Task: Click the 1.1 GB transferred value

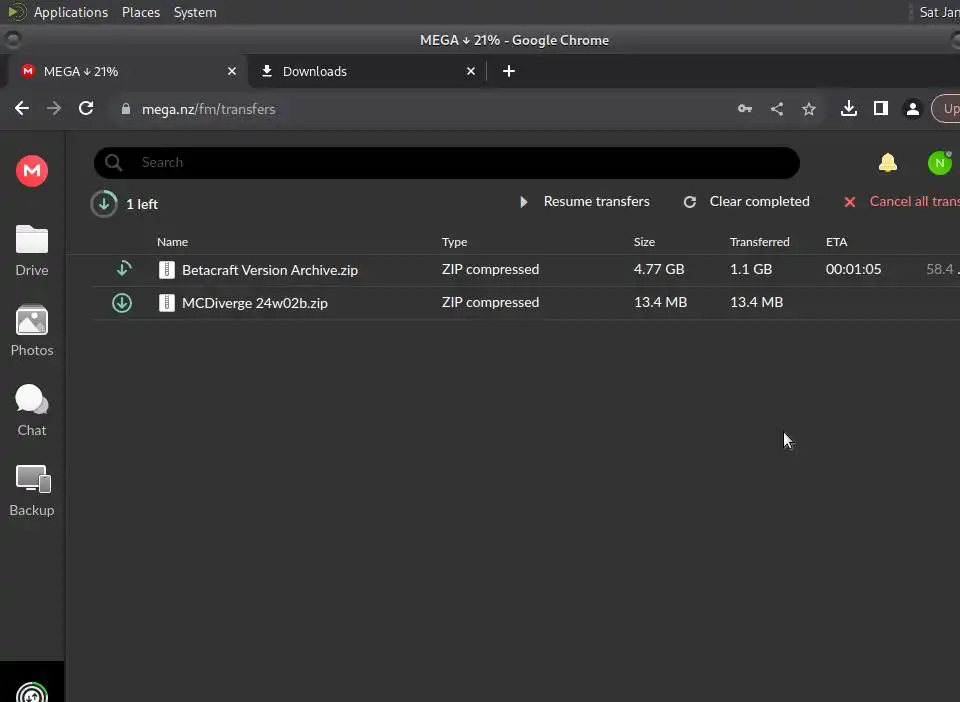Action: click(x=751, y=269)
